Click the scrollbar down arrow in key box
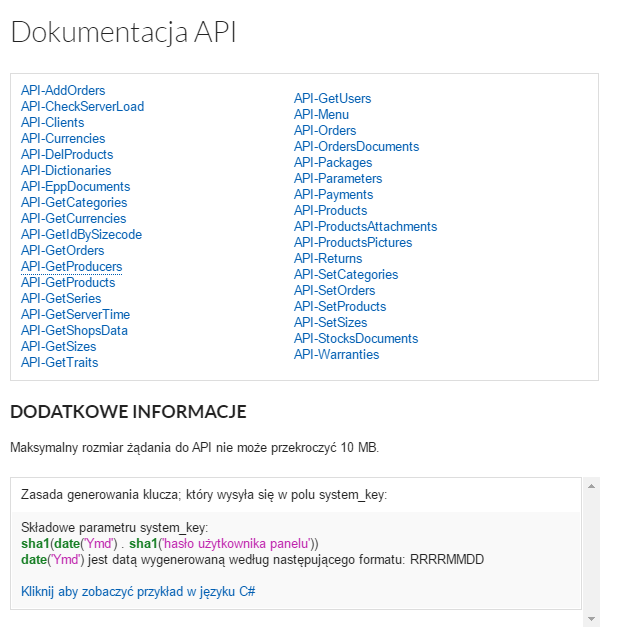618x627 pixels. [x=591, y=619]
